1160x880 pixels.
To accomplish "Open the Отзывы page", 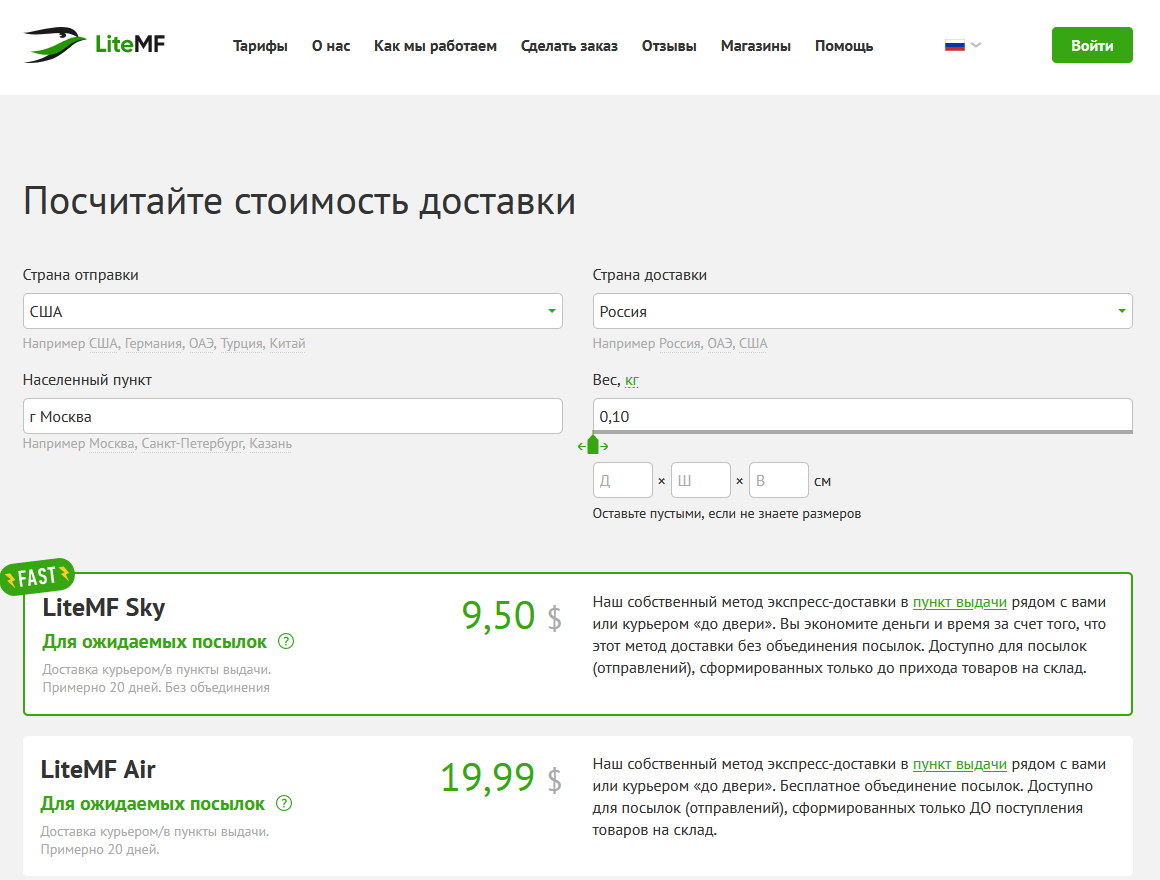I will (x=669, y=46).
